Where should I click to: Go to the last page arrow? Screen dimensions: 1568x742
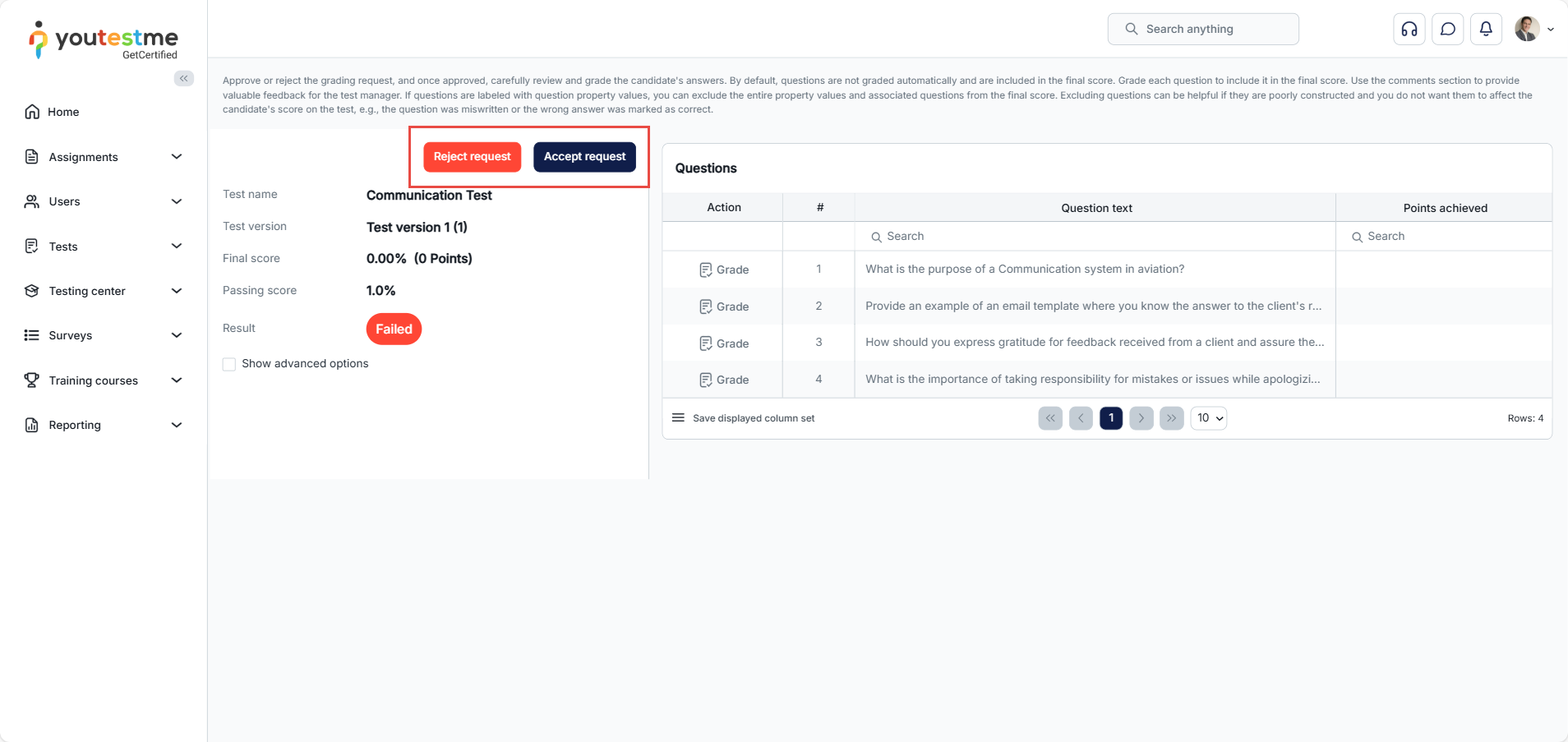click(1171, 418)
